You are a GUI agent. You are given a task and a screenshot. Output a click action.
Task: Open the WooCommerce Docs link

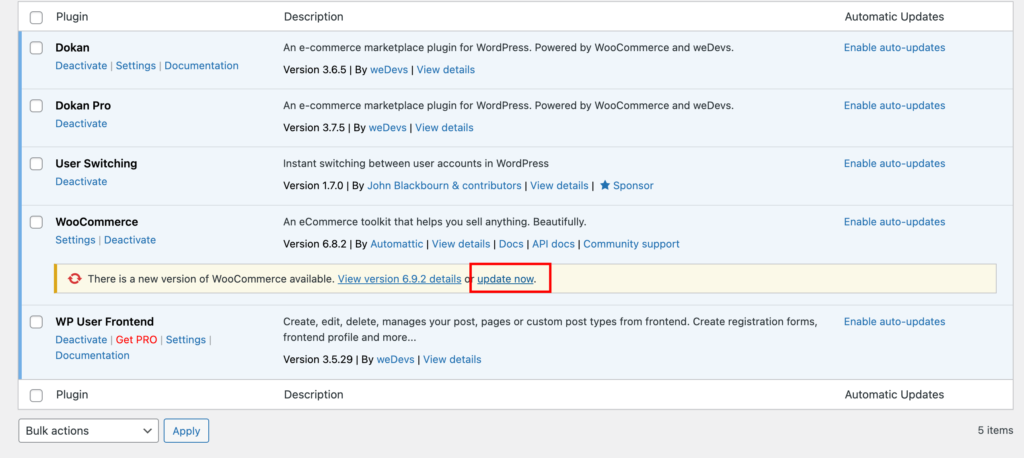click(511, 244)
